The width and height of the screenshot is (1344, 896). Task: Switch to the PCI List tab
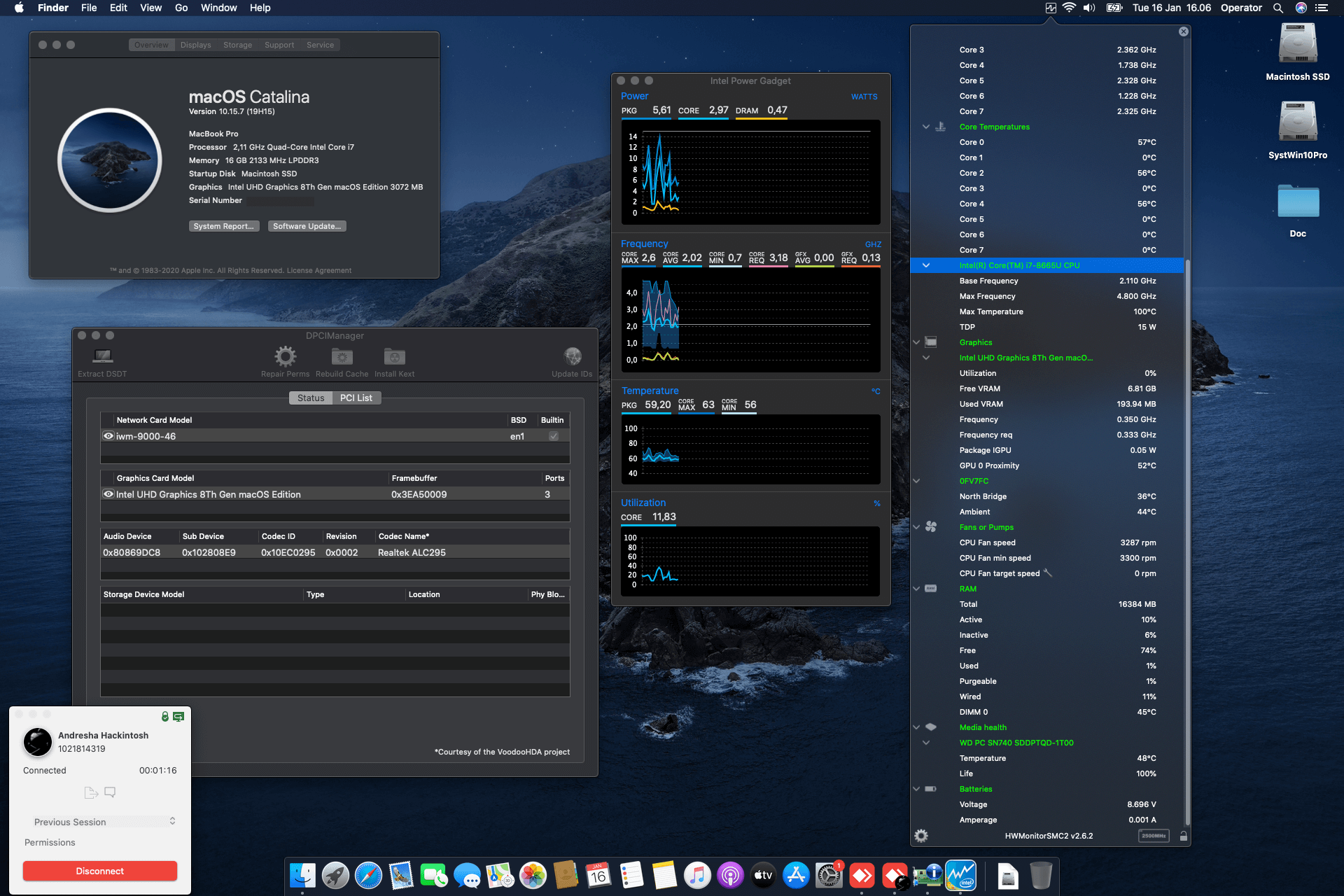tap(356, 398)
